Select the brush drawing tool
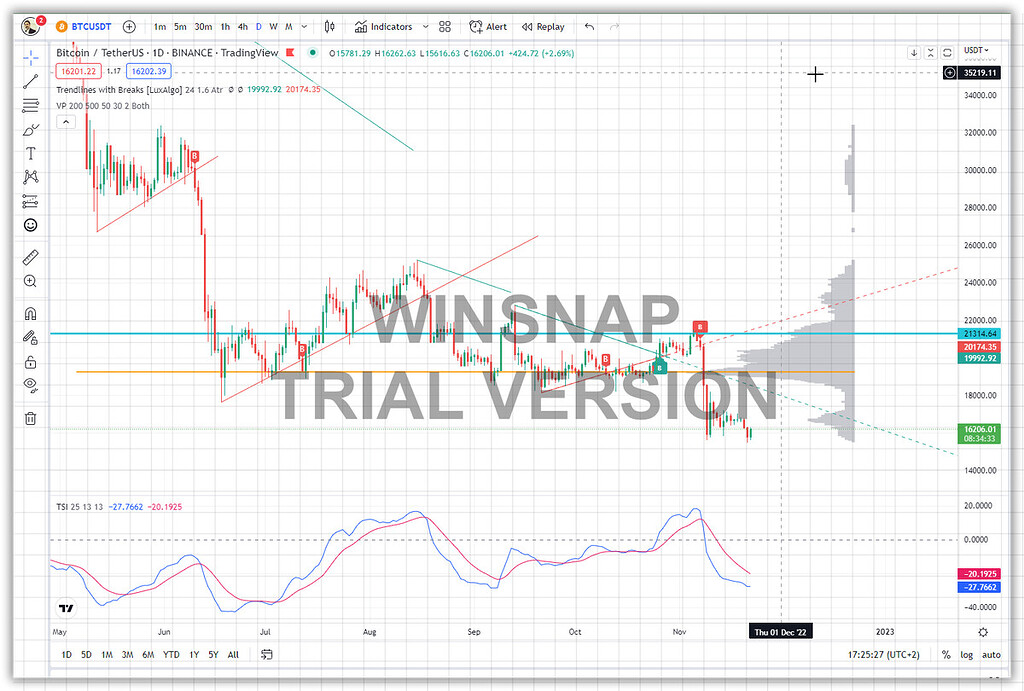The image size is (1024, 691). pos(31,129)
